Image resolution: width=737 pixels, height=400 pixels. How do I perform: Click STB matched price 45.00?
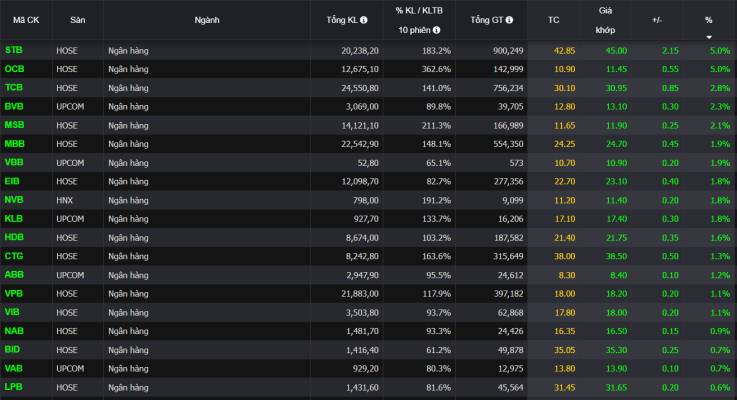click(616, 50)
